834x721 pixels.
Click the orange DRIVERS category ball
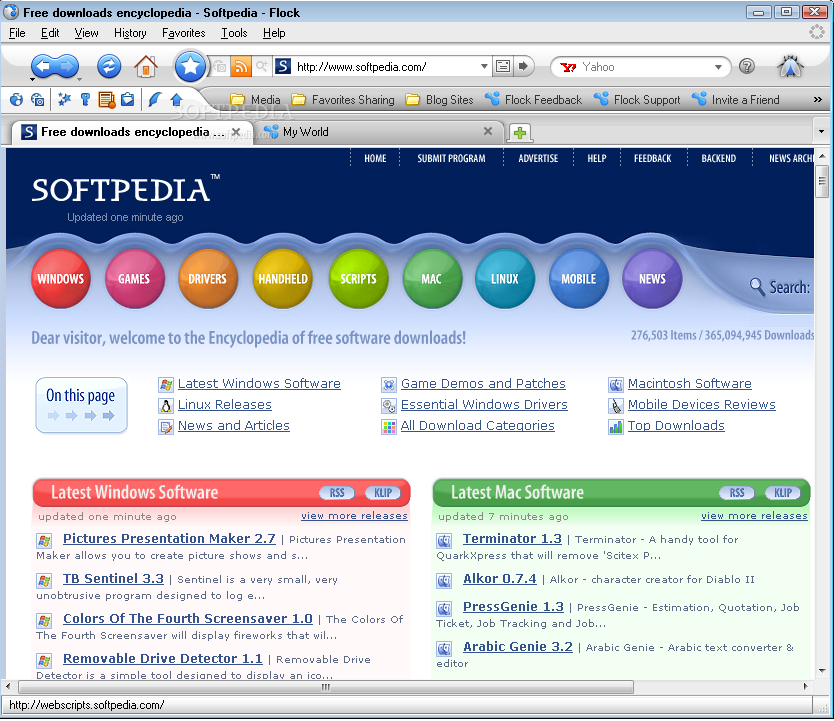click(207, 279)
